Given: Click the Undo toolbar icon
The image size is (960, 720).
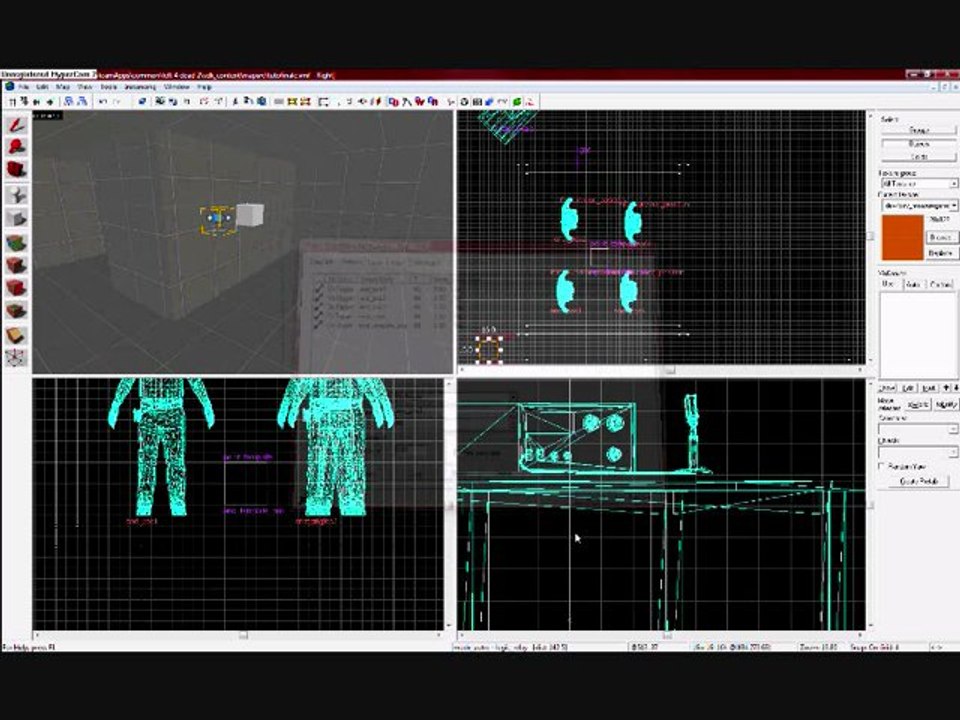Looking at the screenshot, I should (103, 102).
